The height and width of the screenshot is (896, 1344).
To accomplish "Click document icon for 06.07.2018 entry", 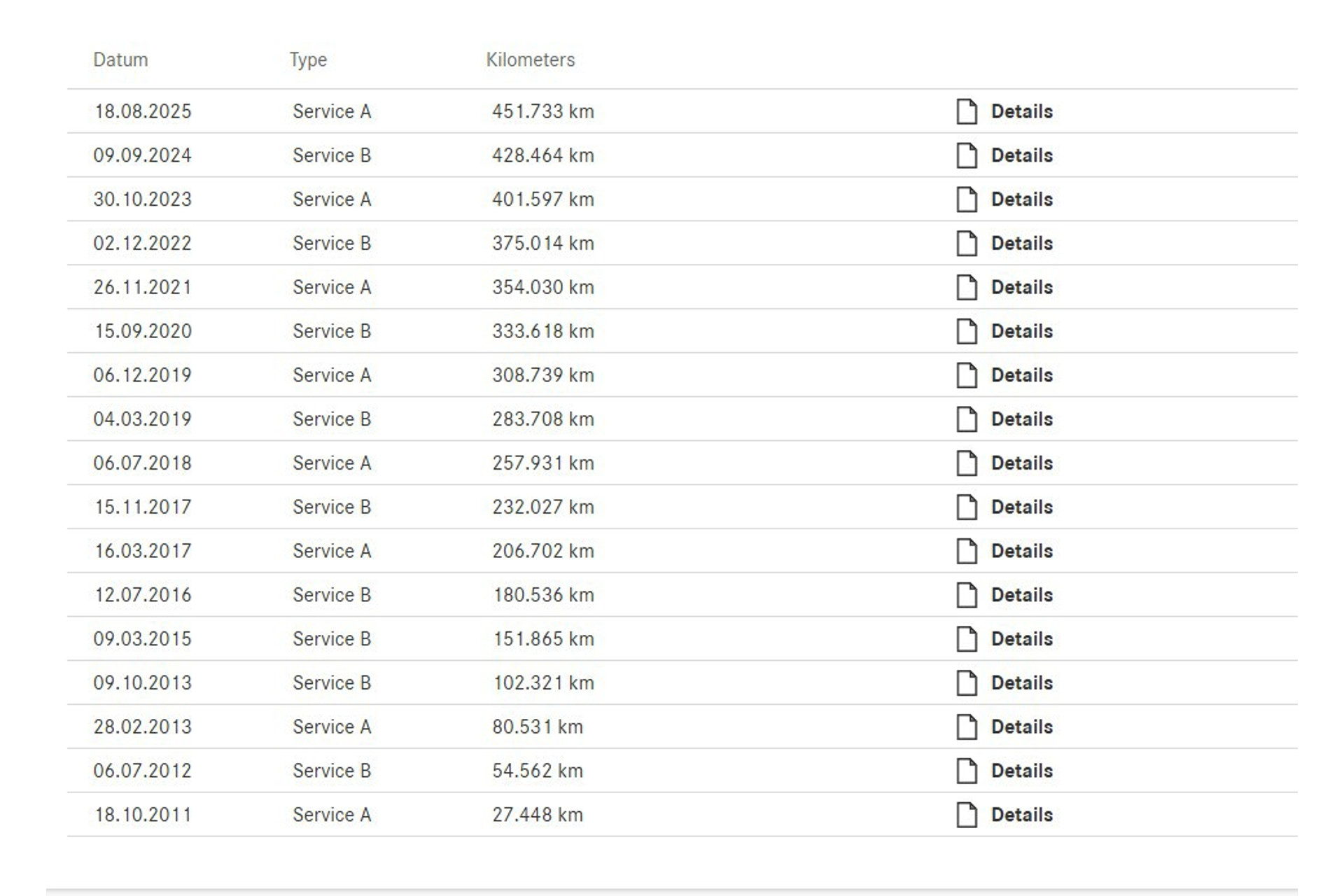I will click(x=967, y=463).
